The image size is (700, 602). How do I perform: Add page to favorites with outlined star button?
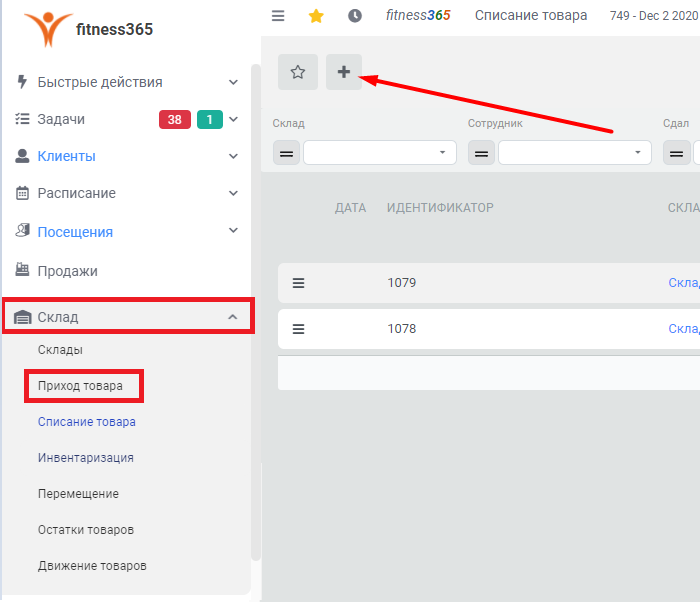(298, 72)
